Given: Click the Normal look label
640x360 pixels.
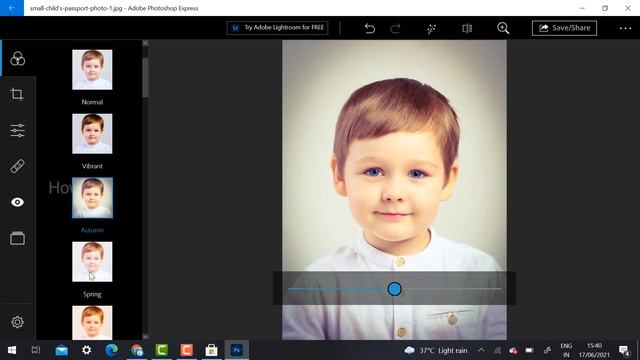Looking at the screenshot, I should (x=92, y=102).
